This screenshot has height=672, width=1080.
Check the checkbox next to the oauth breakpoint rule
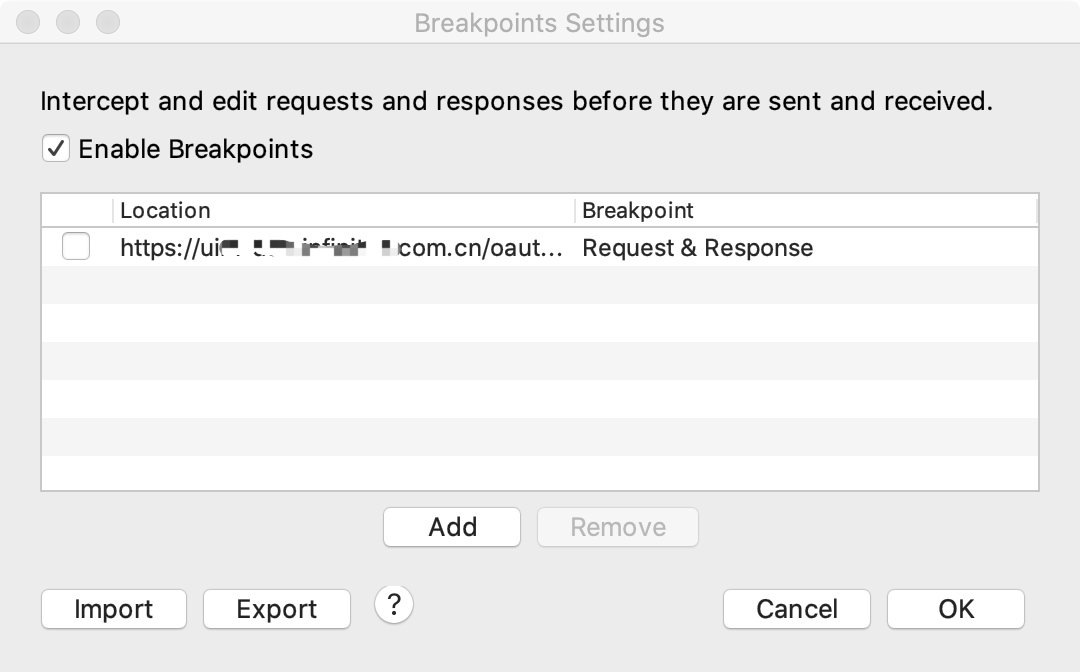(x=75, y=247)
